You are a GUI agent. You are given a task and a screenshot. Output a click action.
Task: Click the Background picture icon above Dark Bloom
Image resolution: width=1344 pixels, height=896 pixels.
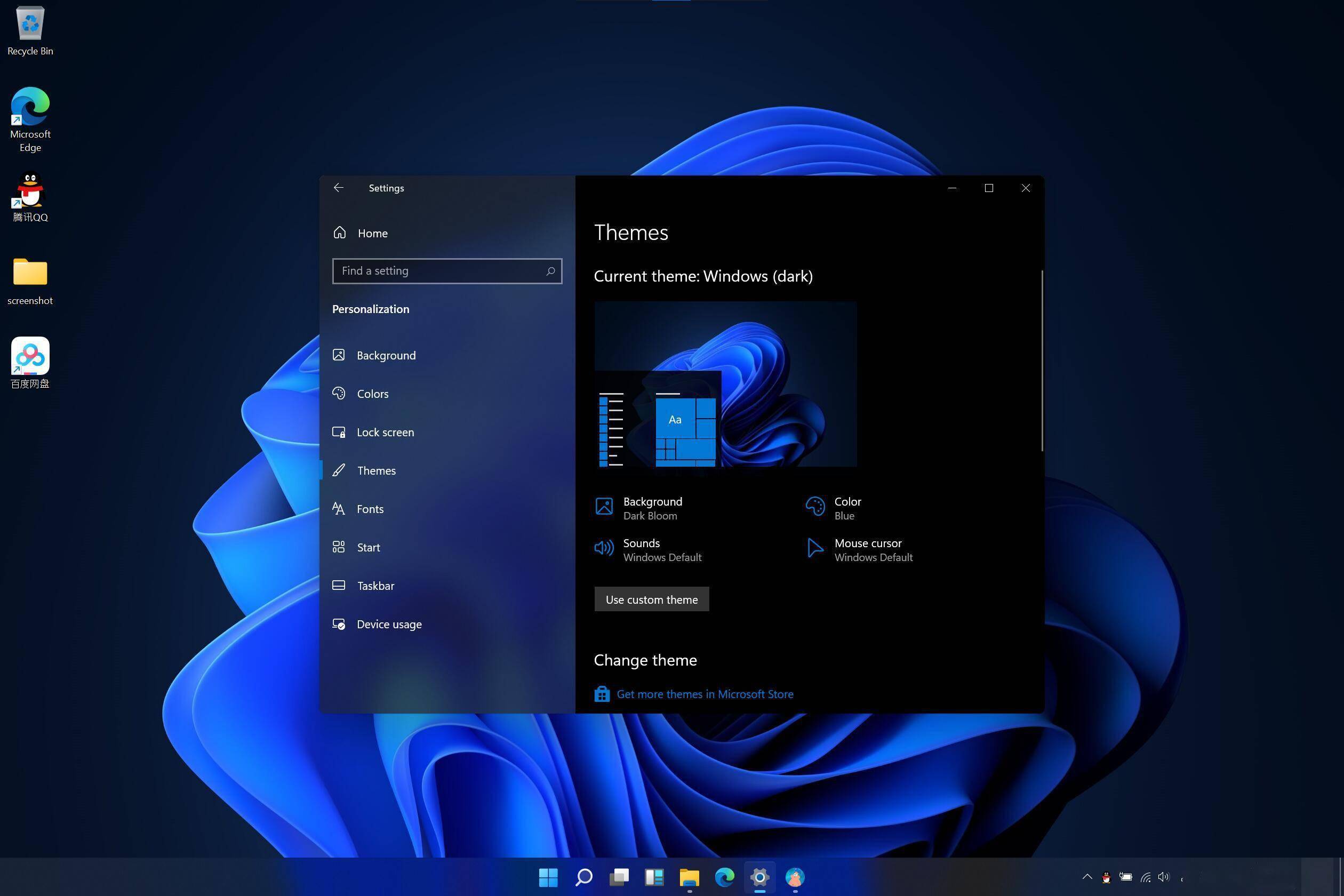(603, 506)
